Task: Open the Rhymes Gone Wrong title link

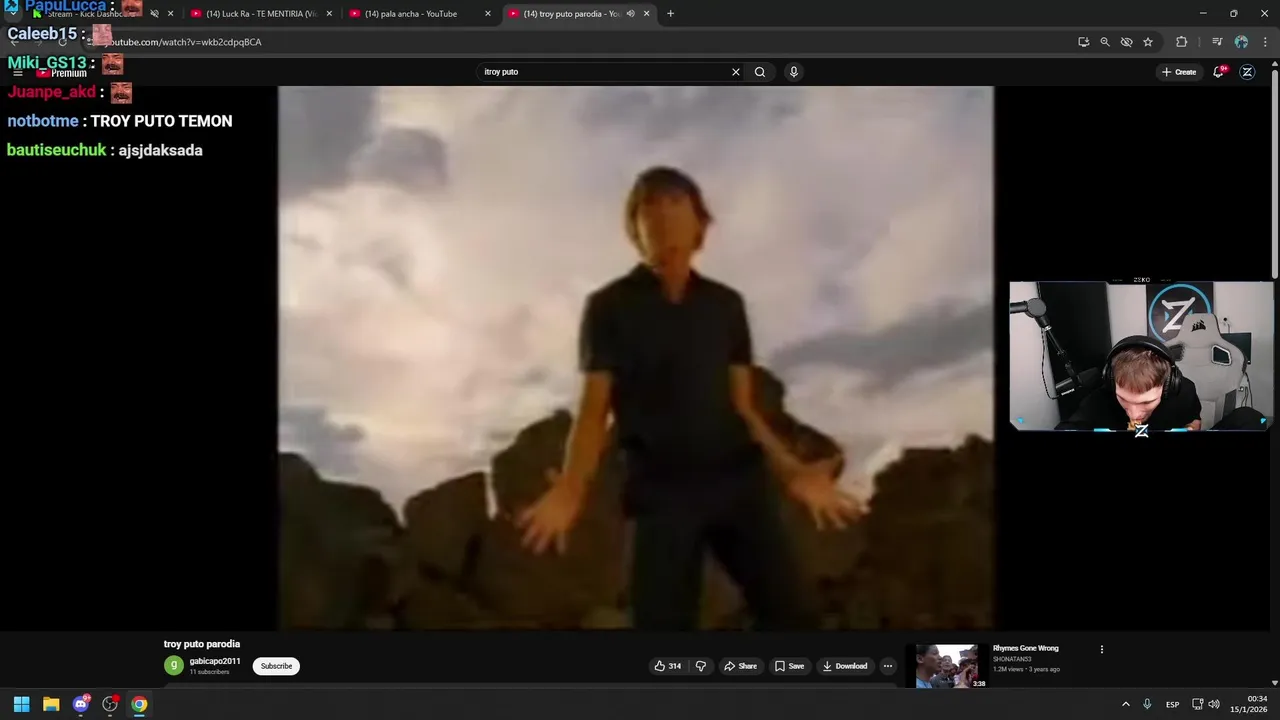Action: coord(1025,648)
